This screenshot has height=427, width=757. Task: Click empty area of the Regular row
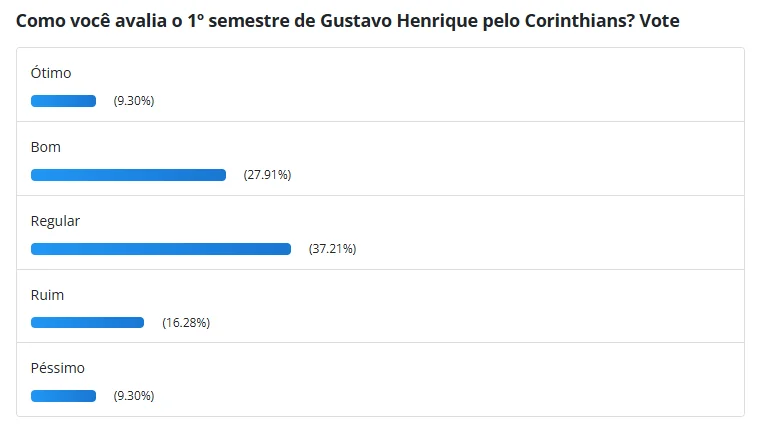tap(531, 233)
